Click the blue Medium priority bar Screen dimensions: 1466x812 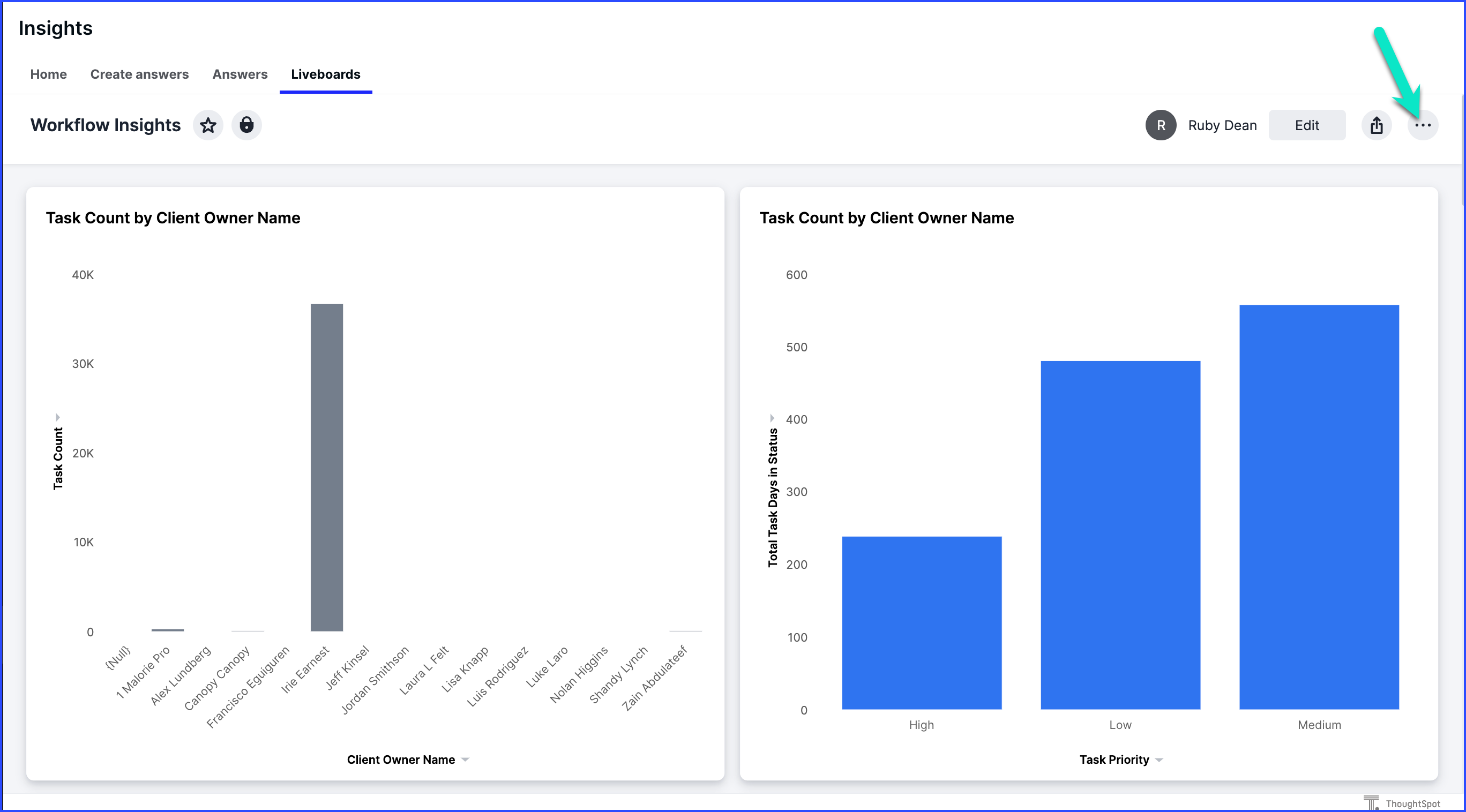pyautogui.click(x=1319, y=507)
